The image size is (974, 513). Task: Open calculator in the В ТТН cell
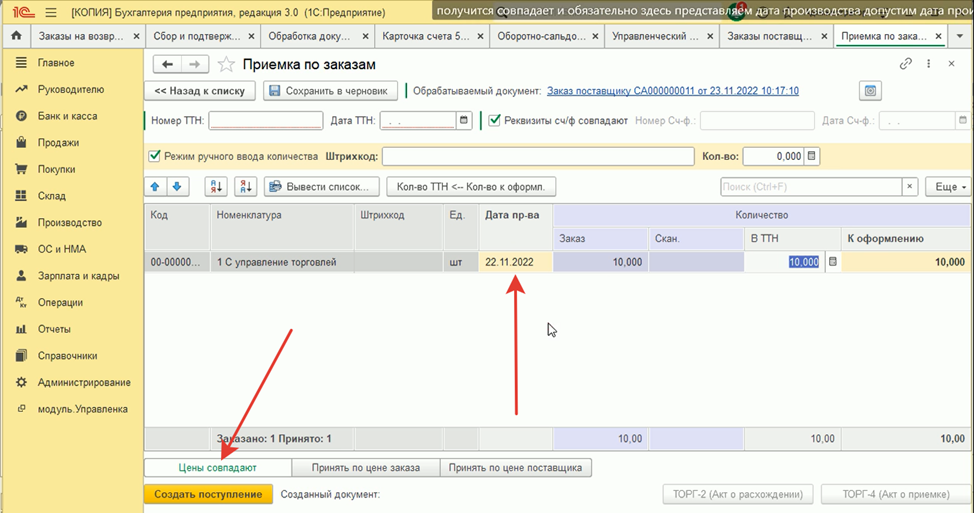click(x=832, y=262)
